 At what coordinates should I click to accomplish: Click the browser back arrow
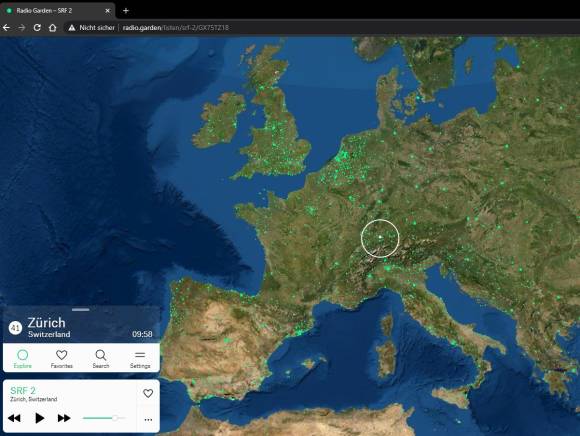pos(6,28)
